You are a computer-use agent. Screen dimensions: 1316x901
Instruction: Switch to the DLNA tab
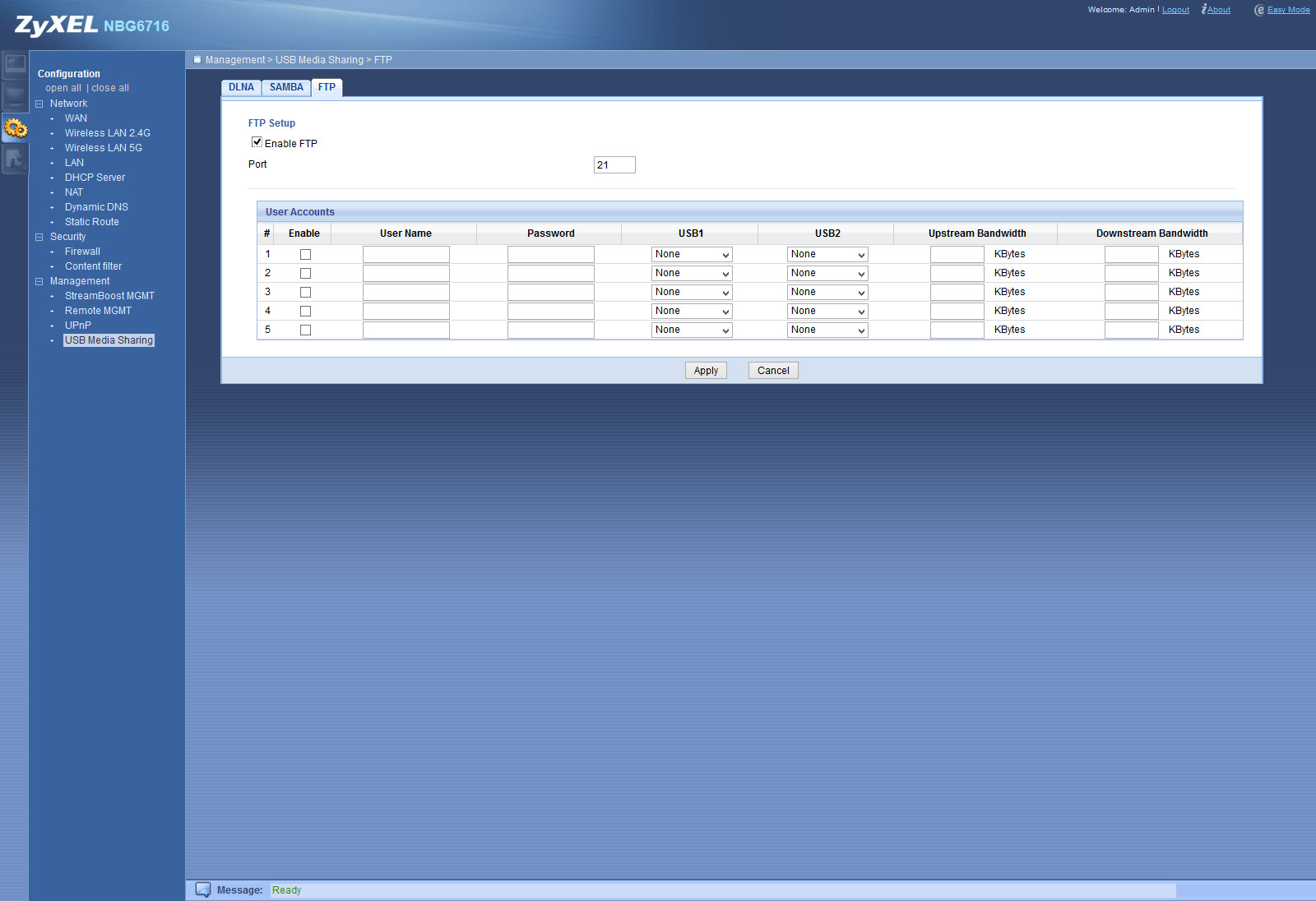[241, 88]
